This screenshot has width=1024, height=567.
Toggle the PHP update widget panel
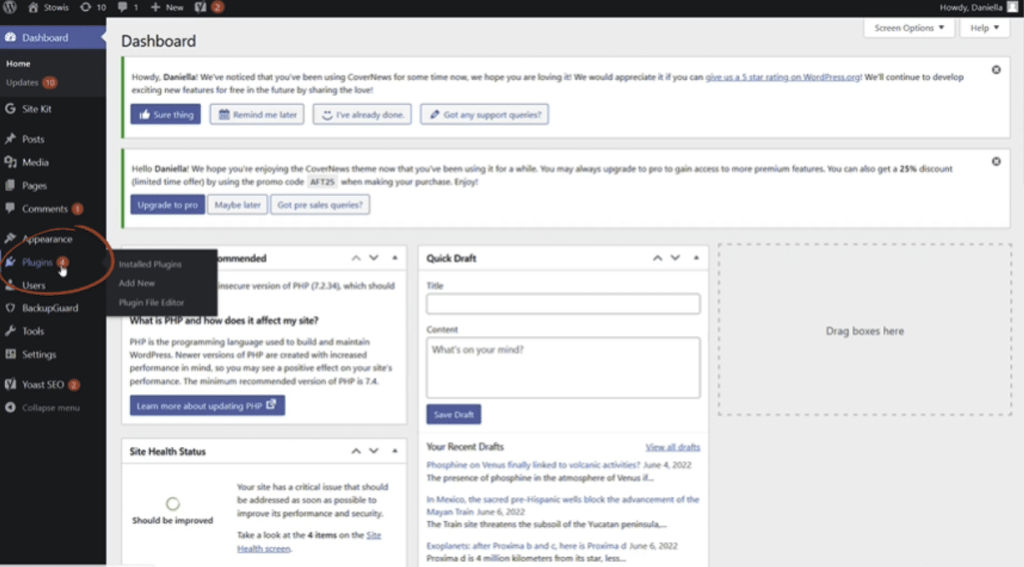point(394,258)
